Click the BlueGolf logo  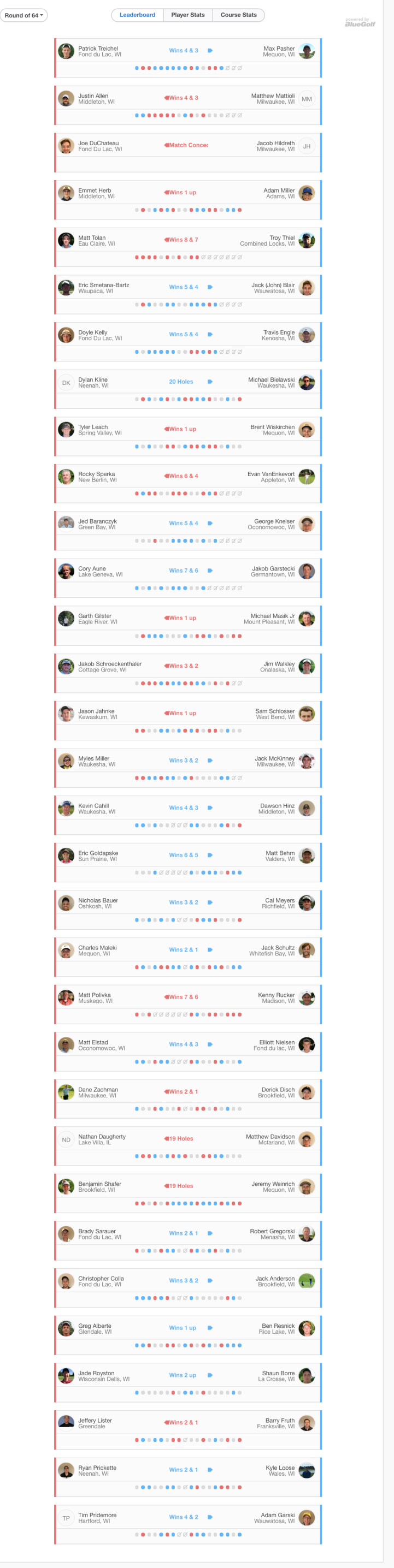pyautogui.click(x=360, y=22)
